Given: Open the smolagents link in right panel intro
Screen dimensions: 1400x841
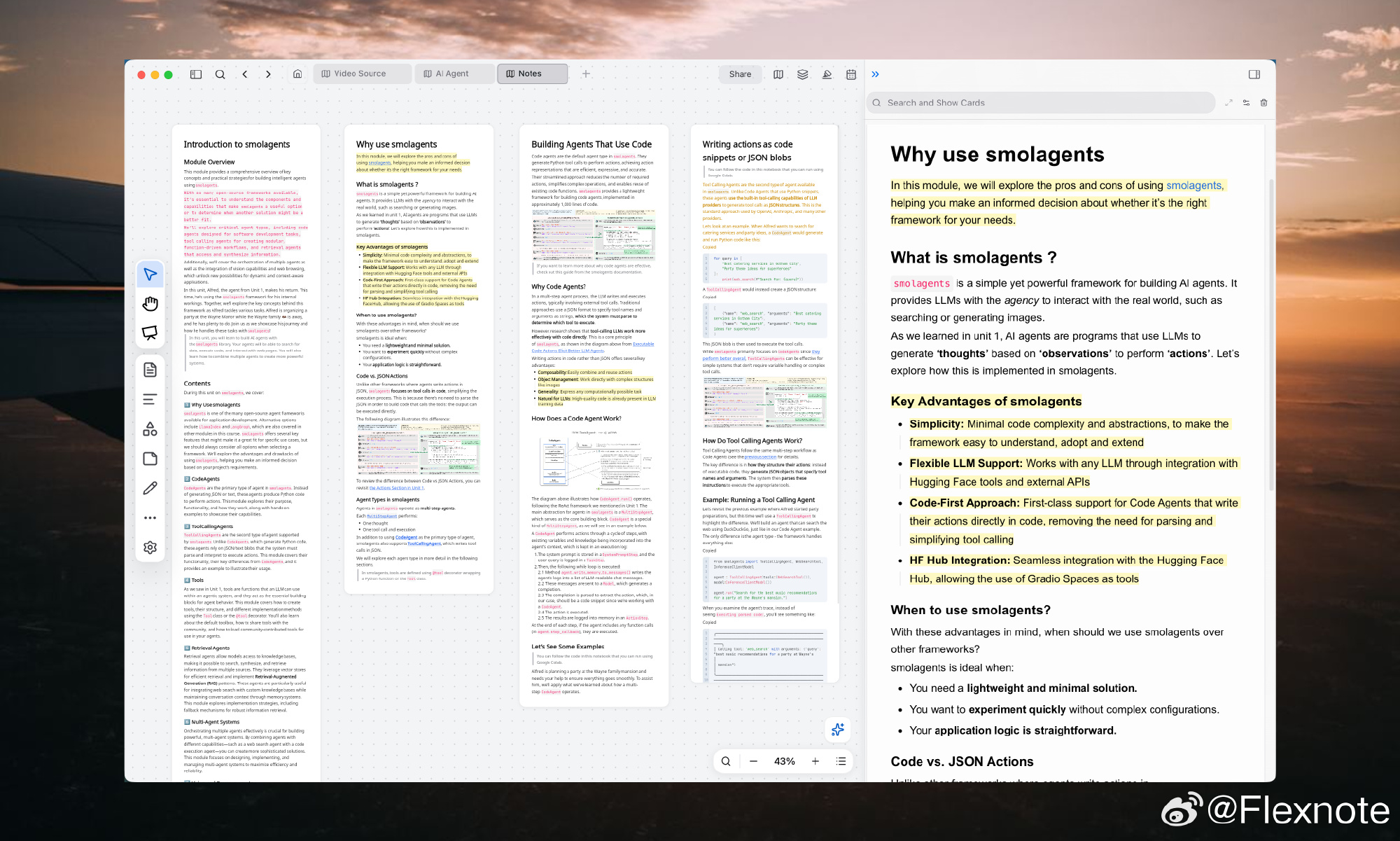Looking at the screenshot, I should coord(1195,186).
